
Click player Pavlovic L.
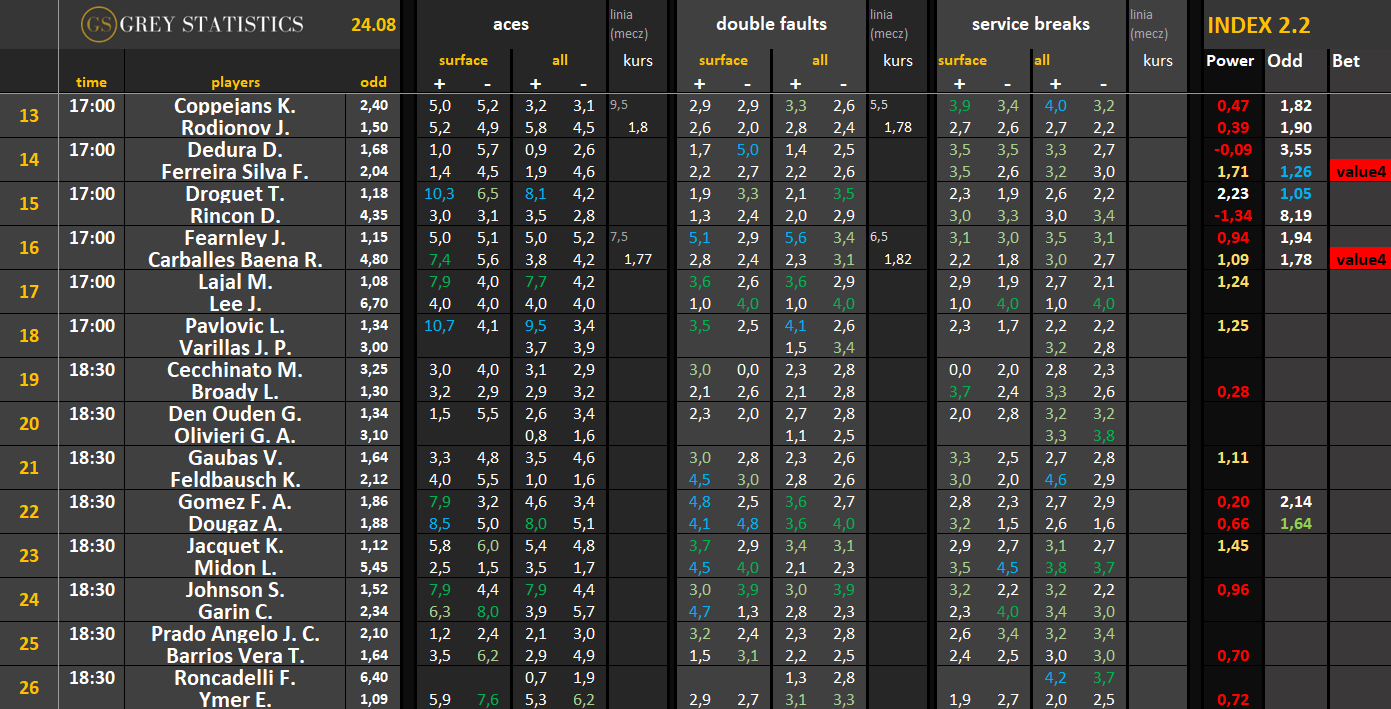[235, 326]
